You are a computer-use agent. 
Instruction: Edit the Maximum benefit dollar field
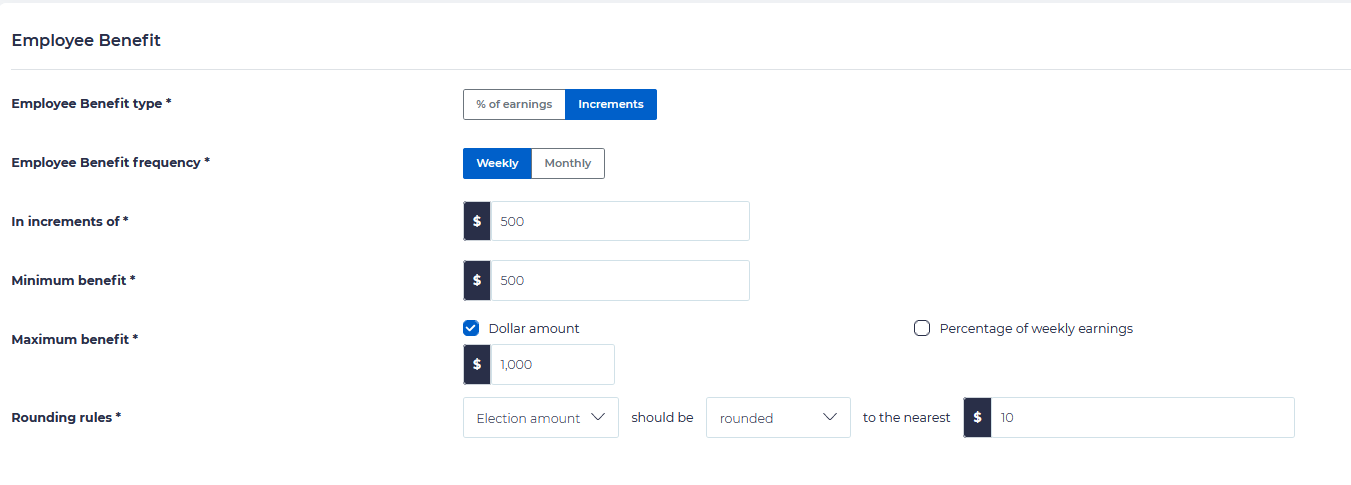click(552, 364)
